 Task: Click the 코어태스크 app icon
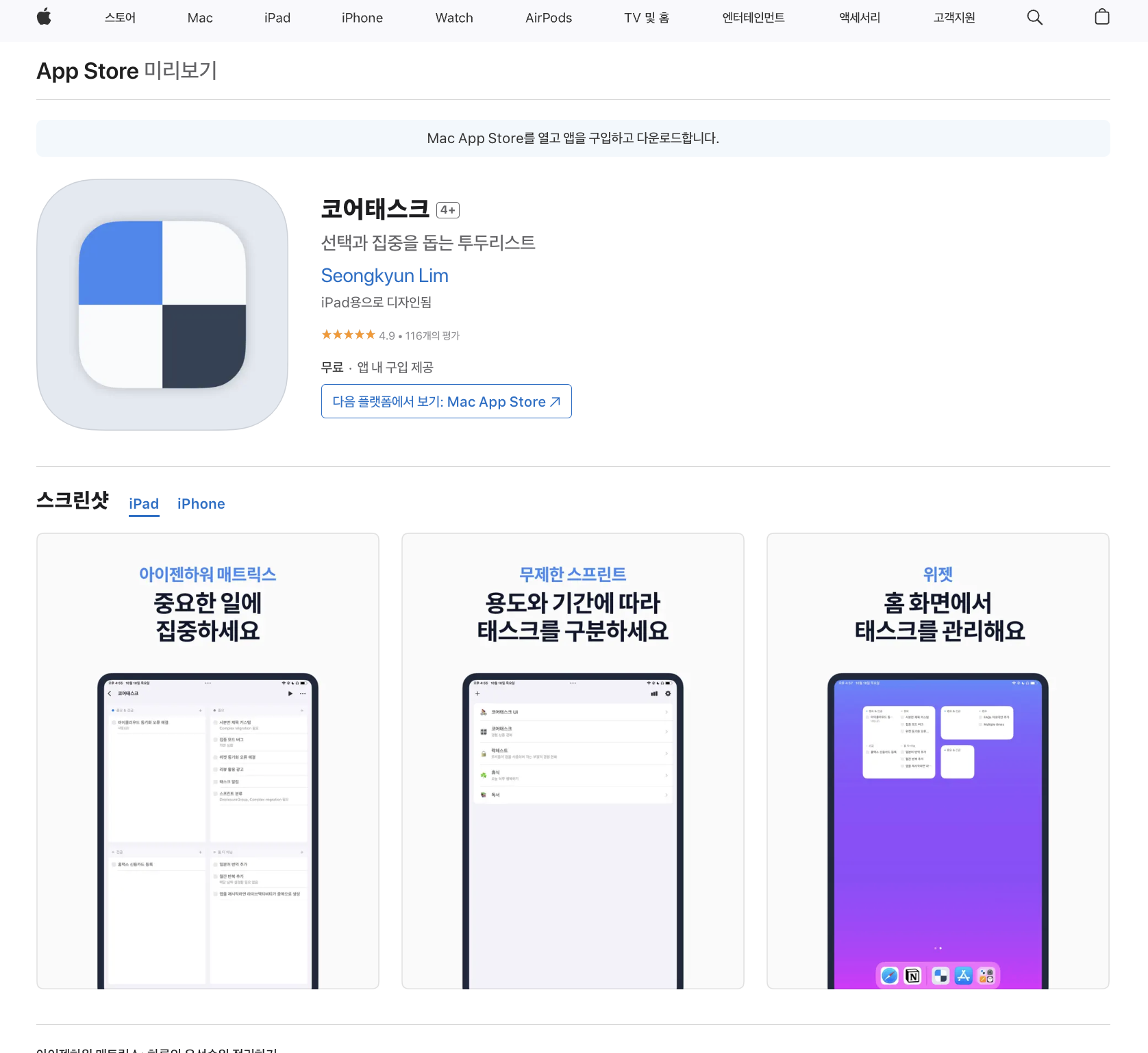coord(162,305)
